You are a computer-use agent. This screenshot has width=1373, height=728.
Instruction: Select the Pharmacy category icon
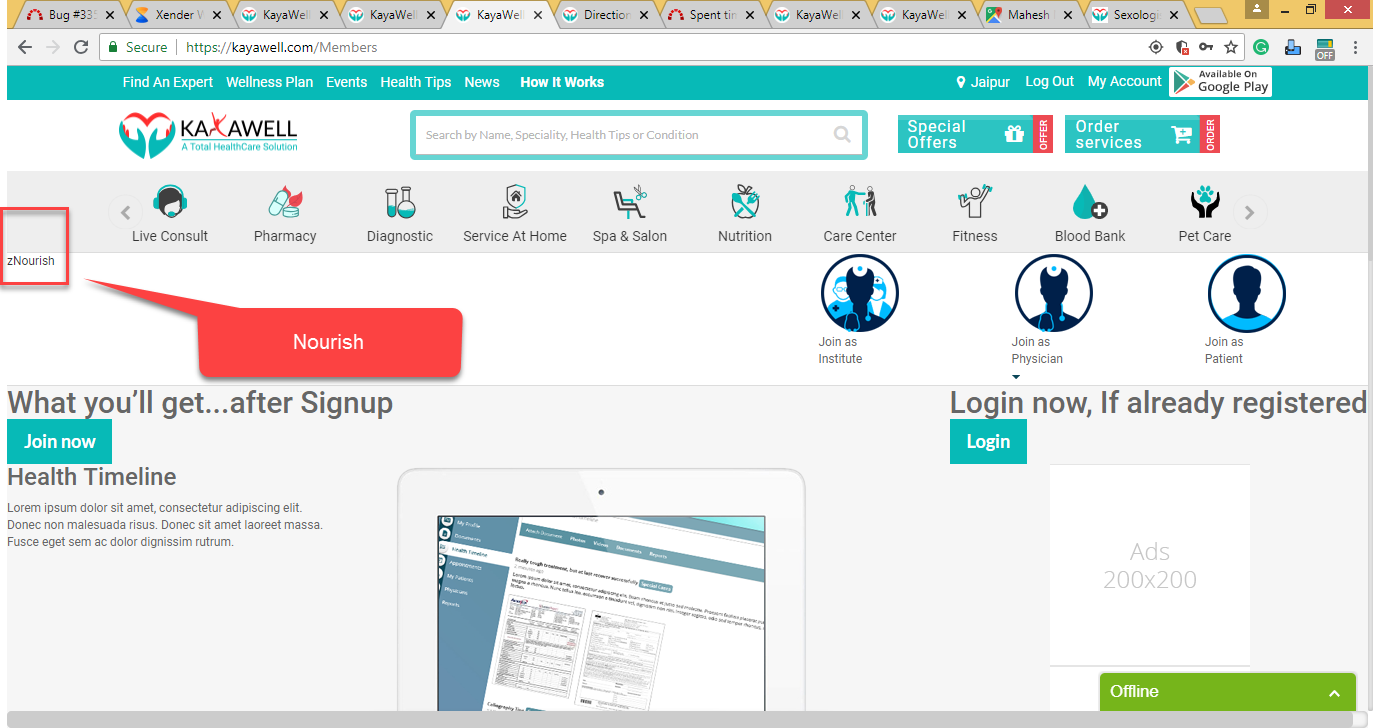pyautogui.click(x=285, y=203)
